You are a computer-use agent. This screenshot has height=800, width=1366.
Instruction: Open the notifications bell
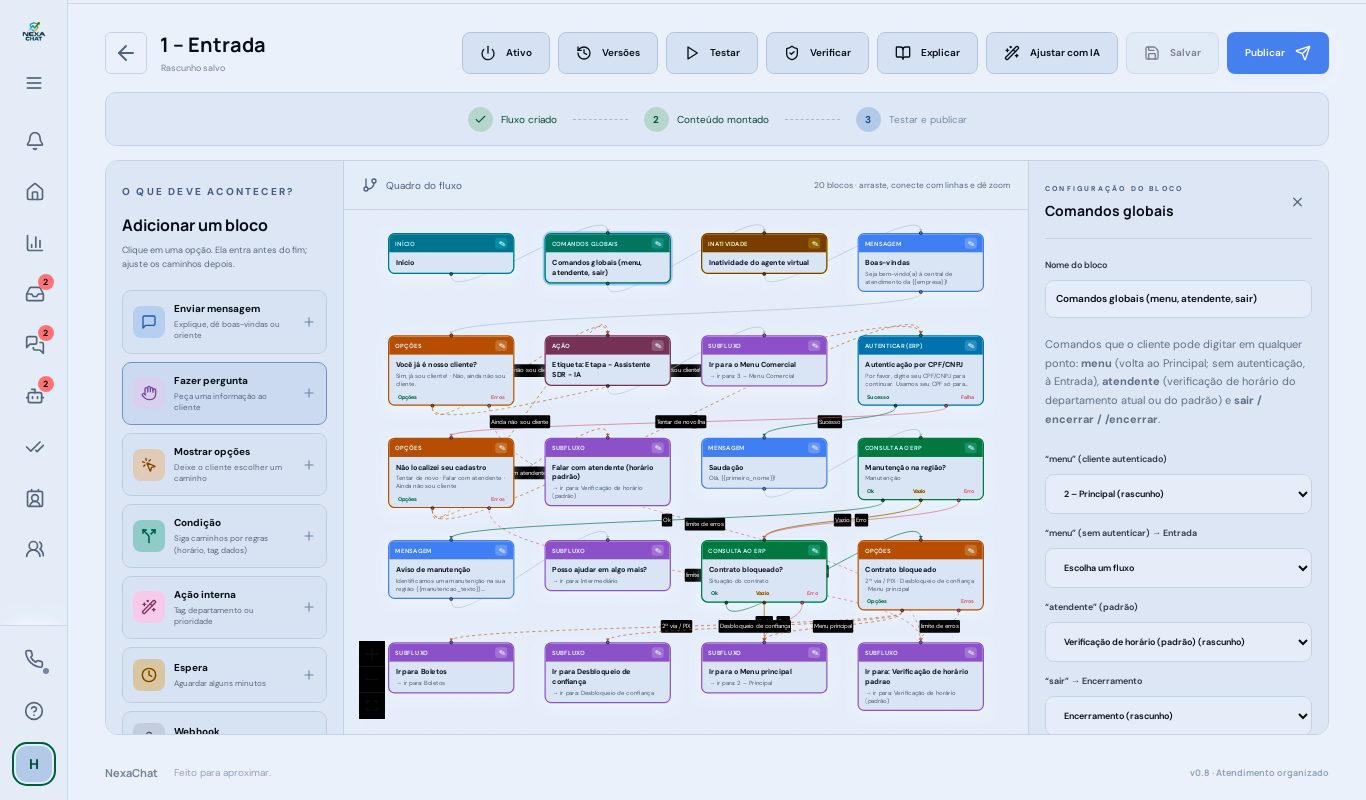pyautogui.click(x=34, y=140)
